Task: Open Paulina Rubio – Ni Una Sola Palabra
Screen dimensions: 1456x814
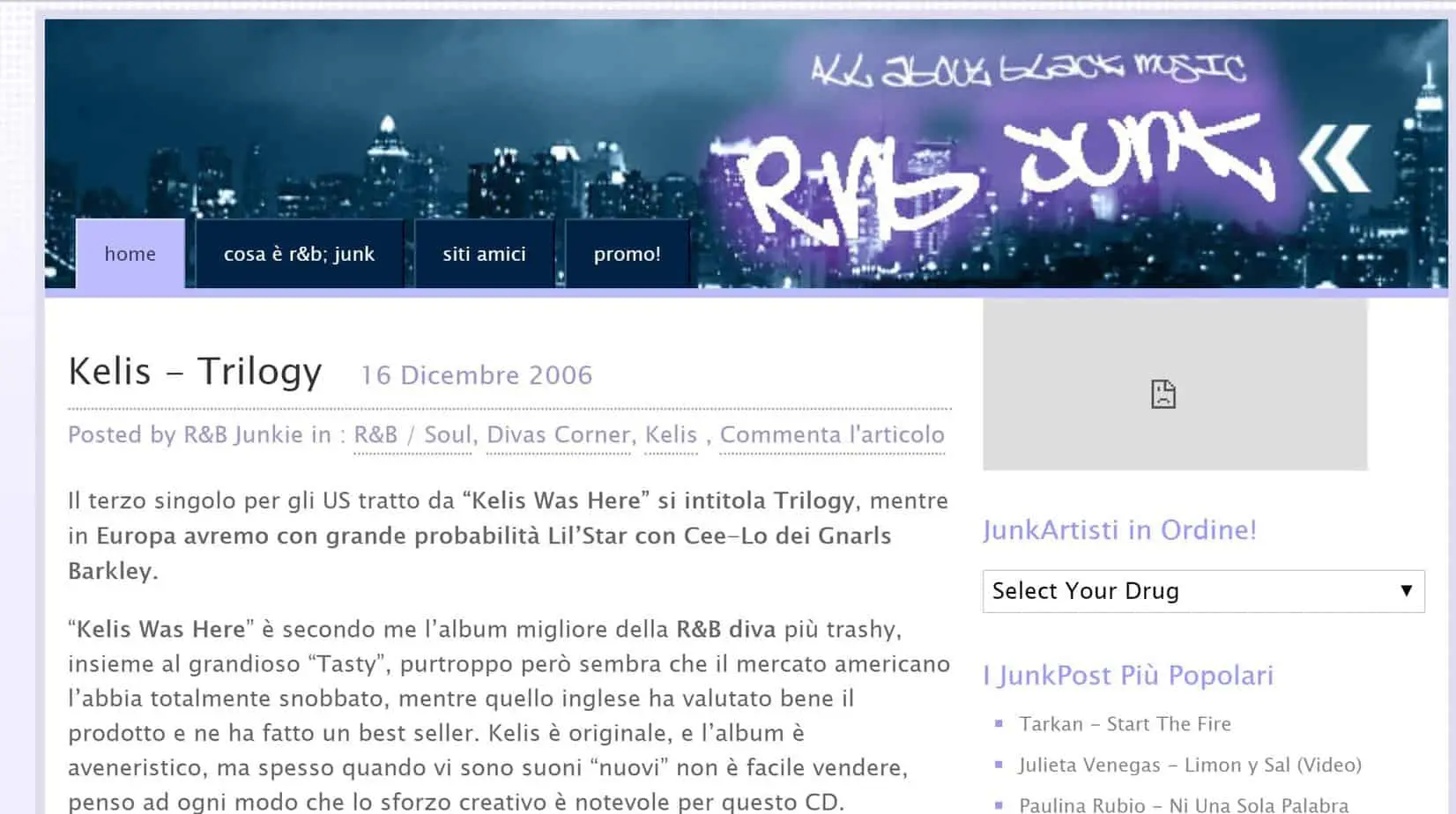Action: (x=1184, y=805)
